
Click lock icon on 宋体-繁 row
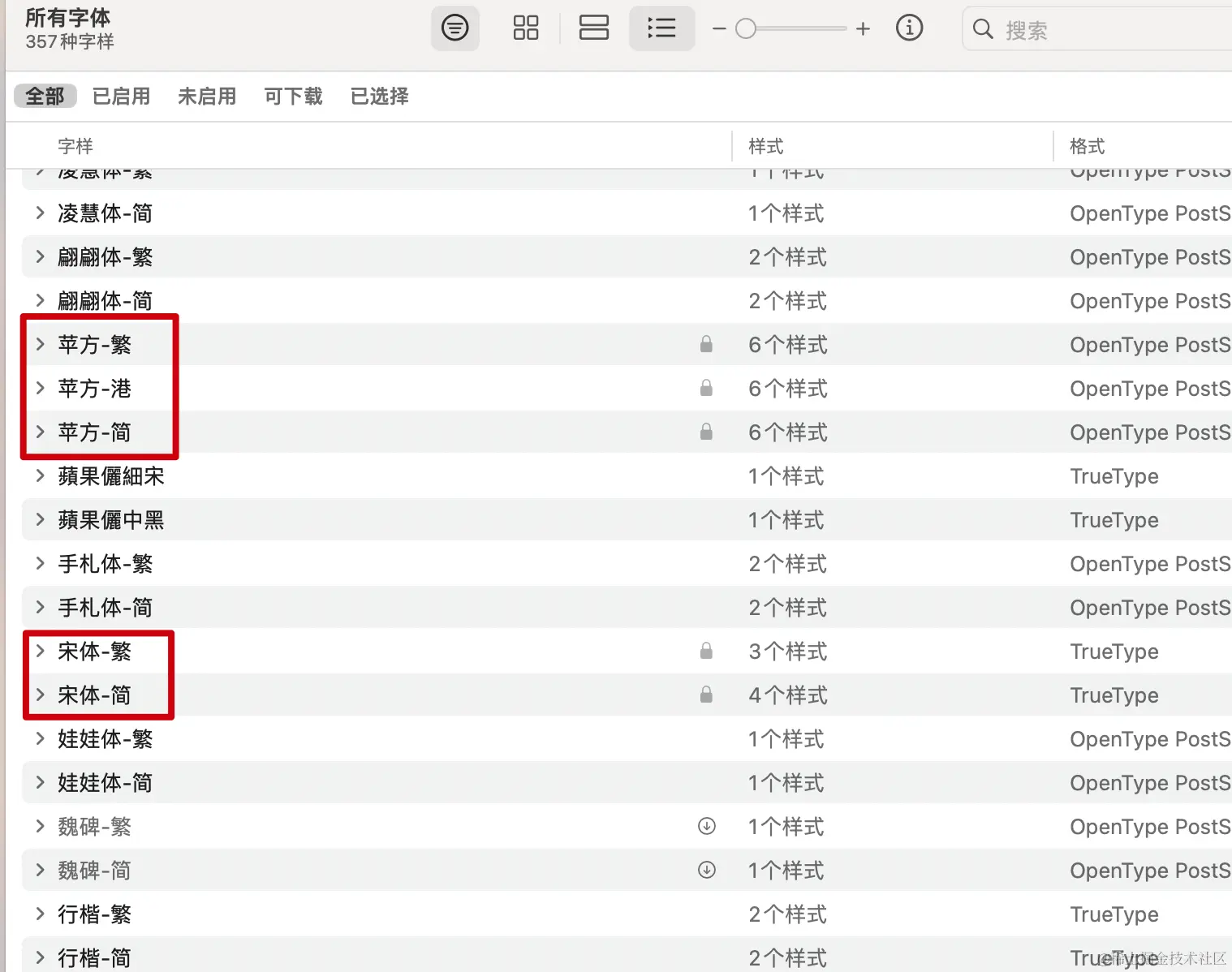706,651
